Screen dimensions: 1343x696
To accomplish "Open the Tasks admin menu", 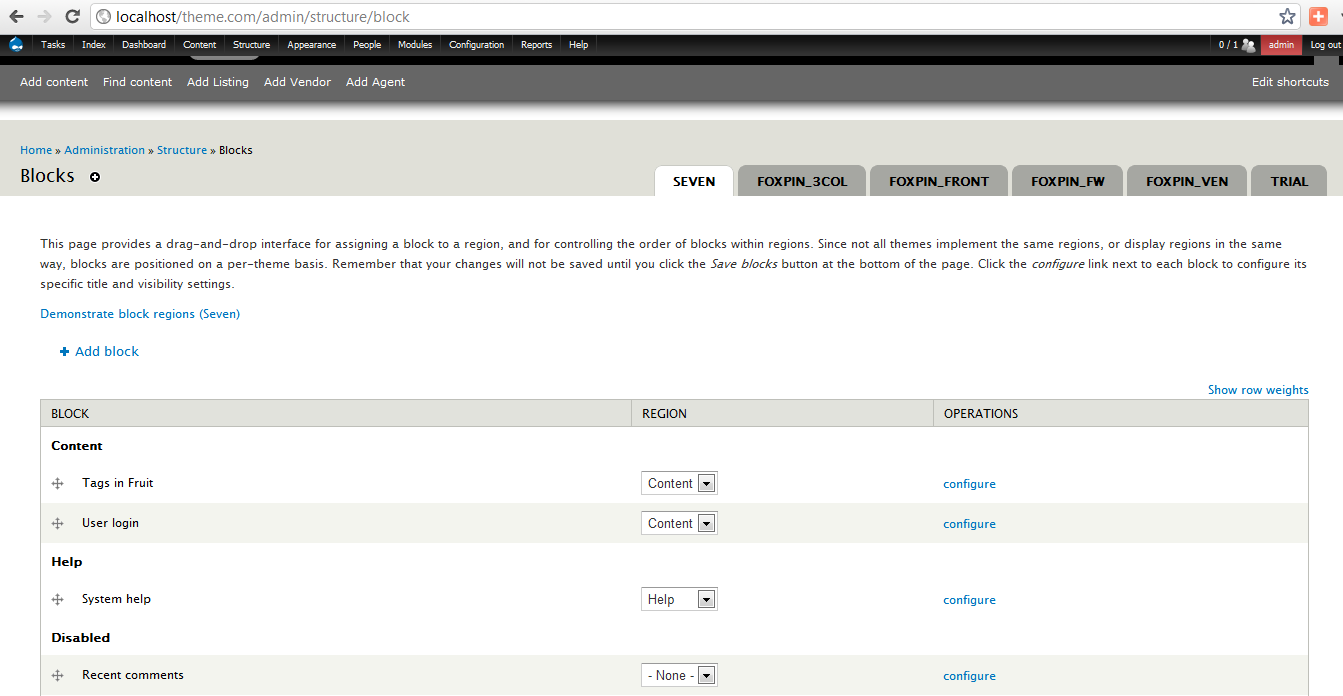I will point(53,44).
